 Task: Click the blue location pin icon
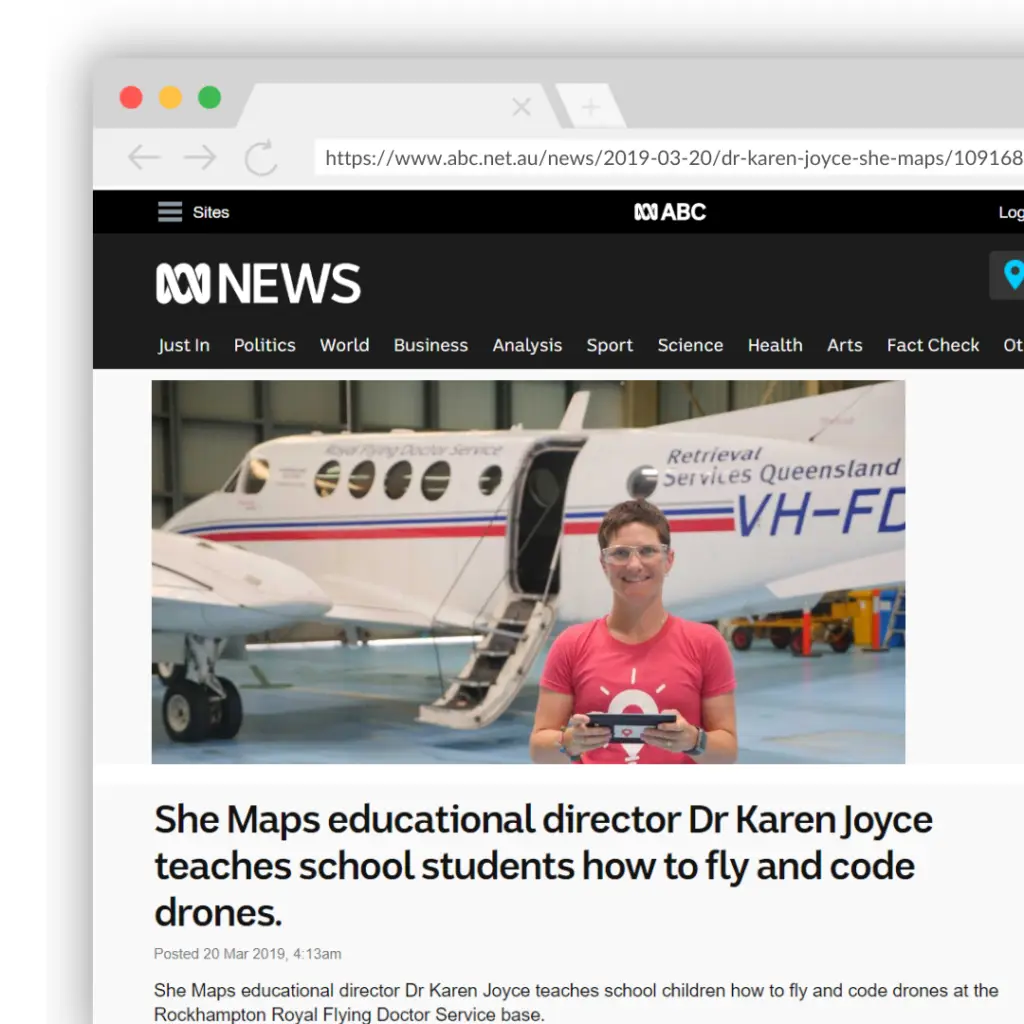(1014, 274)
